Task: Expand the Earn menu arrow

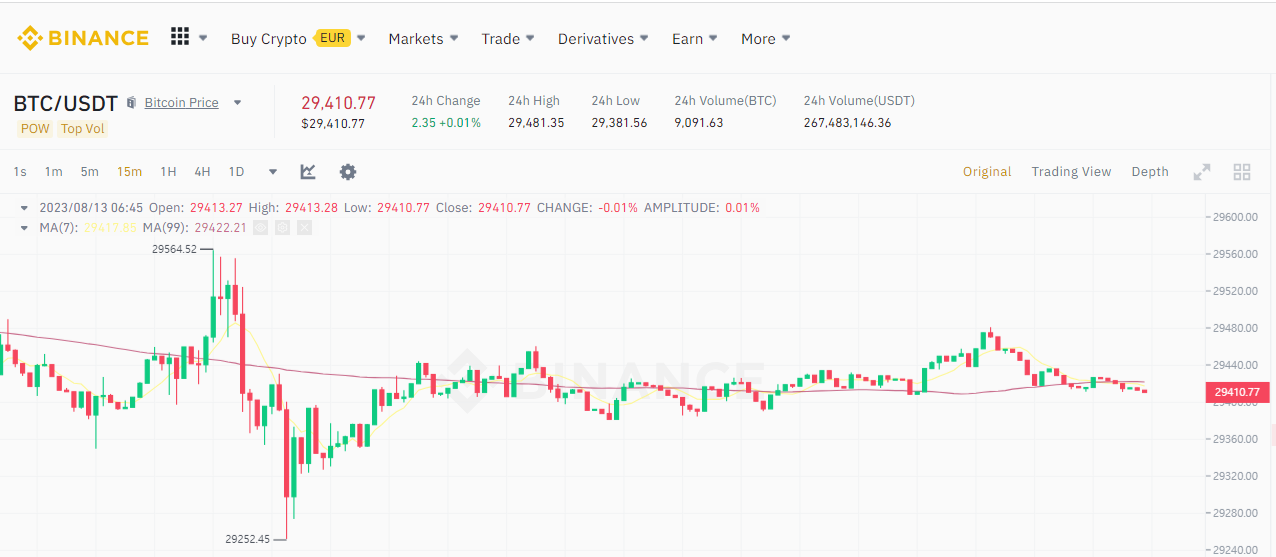Action: pyautogui.click(x=713, y=38)
